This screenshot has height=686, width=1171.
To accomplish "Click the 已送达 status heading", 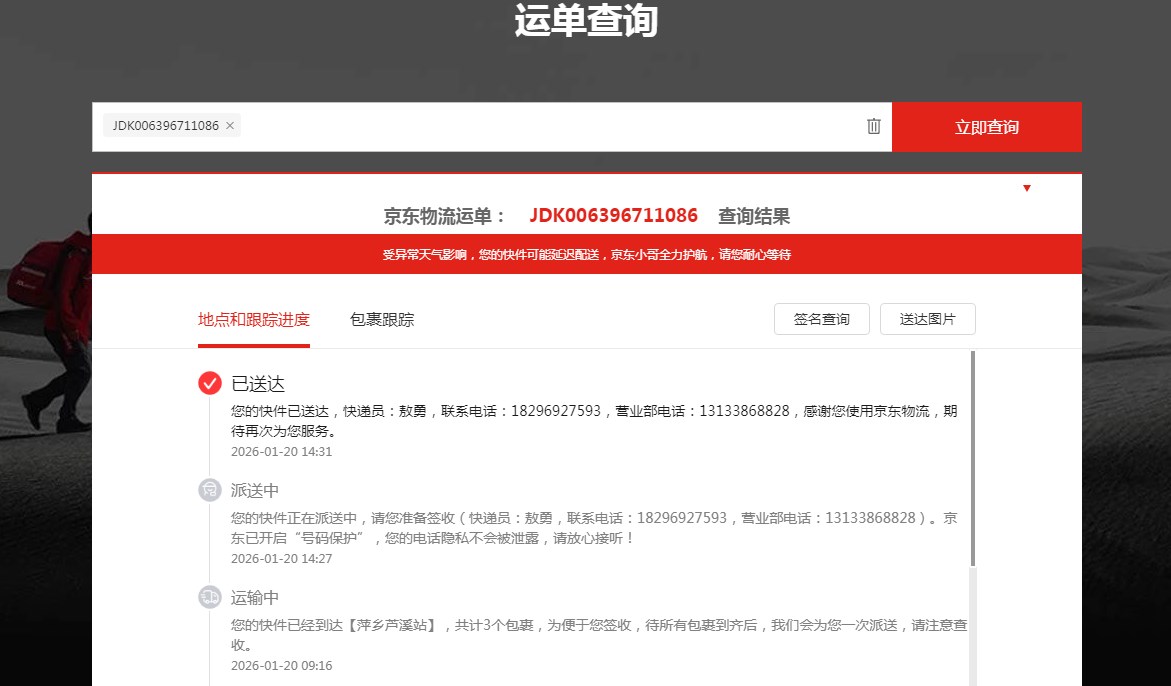I will click(258, 384).
